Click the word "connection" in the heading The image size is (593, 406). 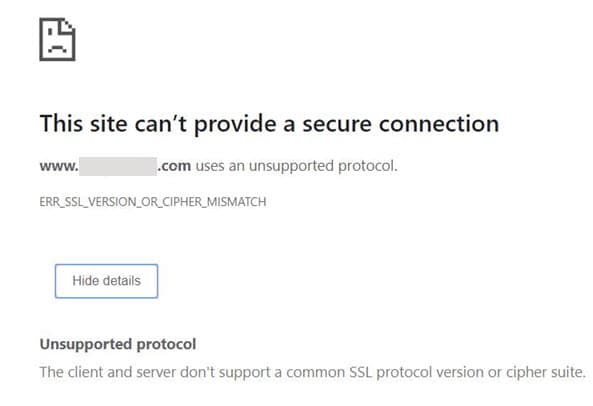tap(439, 124)
